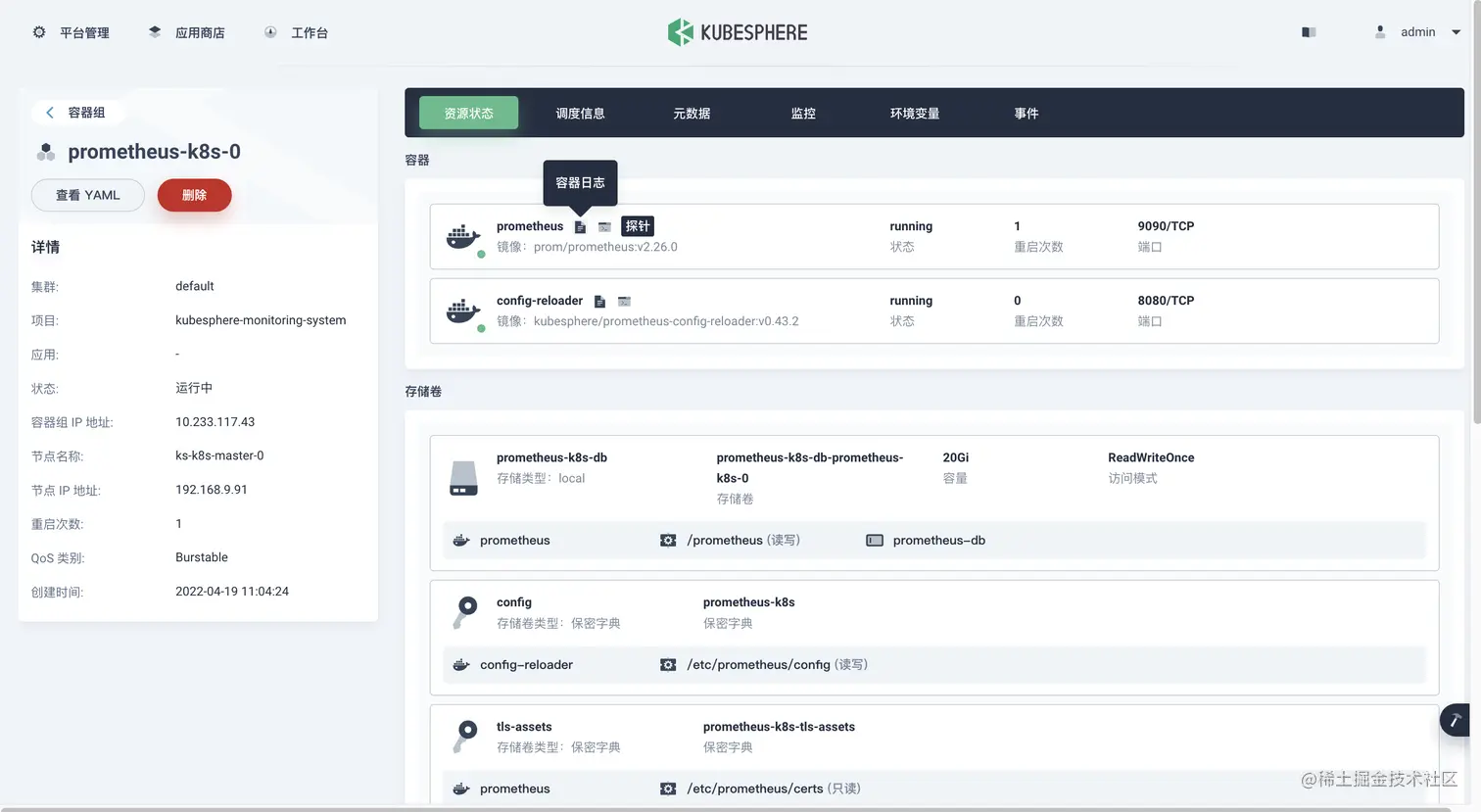Open the 平台管理 gear menu
Viewport: 1481px width, 812px height.
tap(71, 32)
